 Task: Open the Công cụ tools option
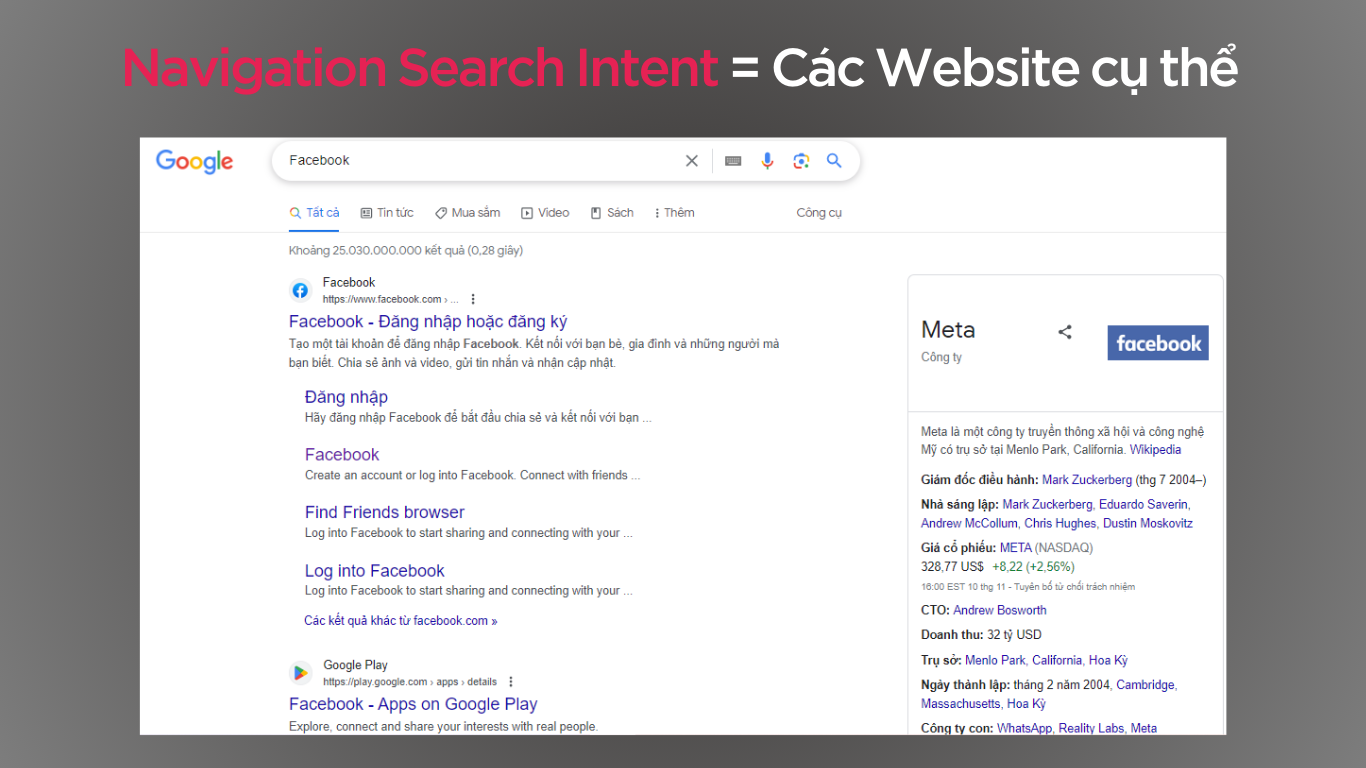pos(819,213)
